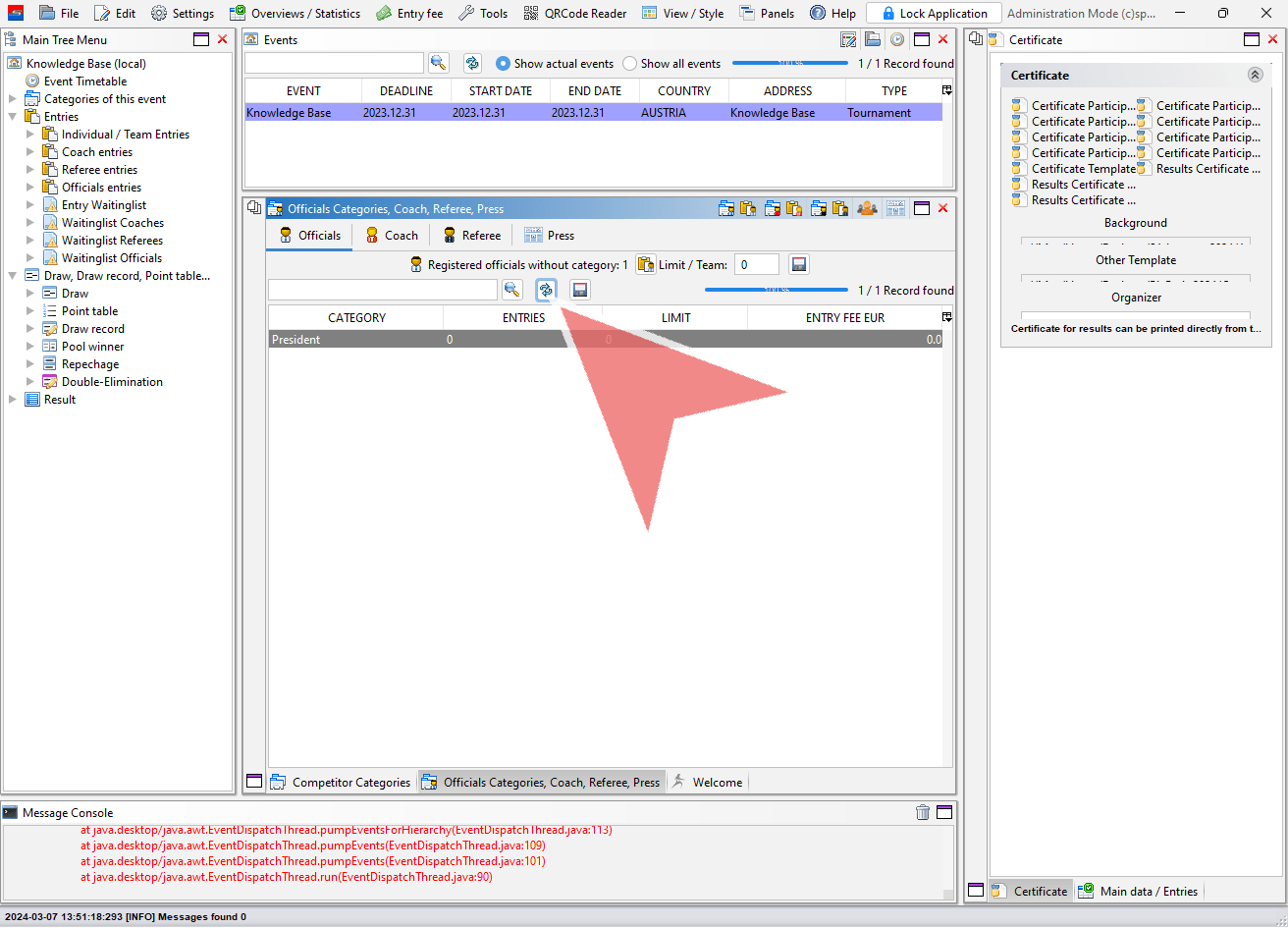Click the Limit / Team number field

756,264
